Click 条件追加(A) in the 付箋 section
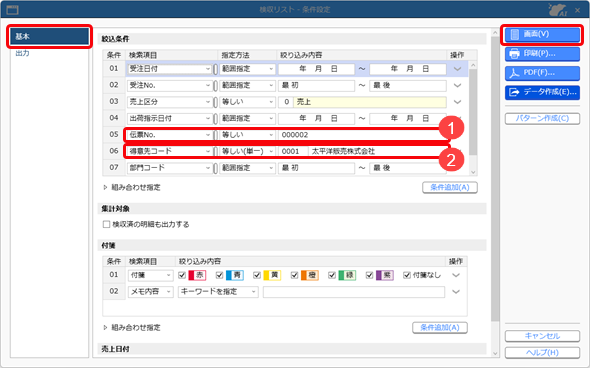Image resolution: width=590 pixels, height=368 pixels. coord(440,328)
